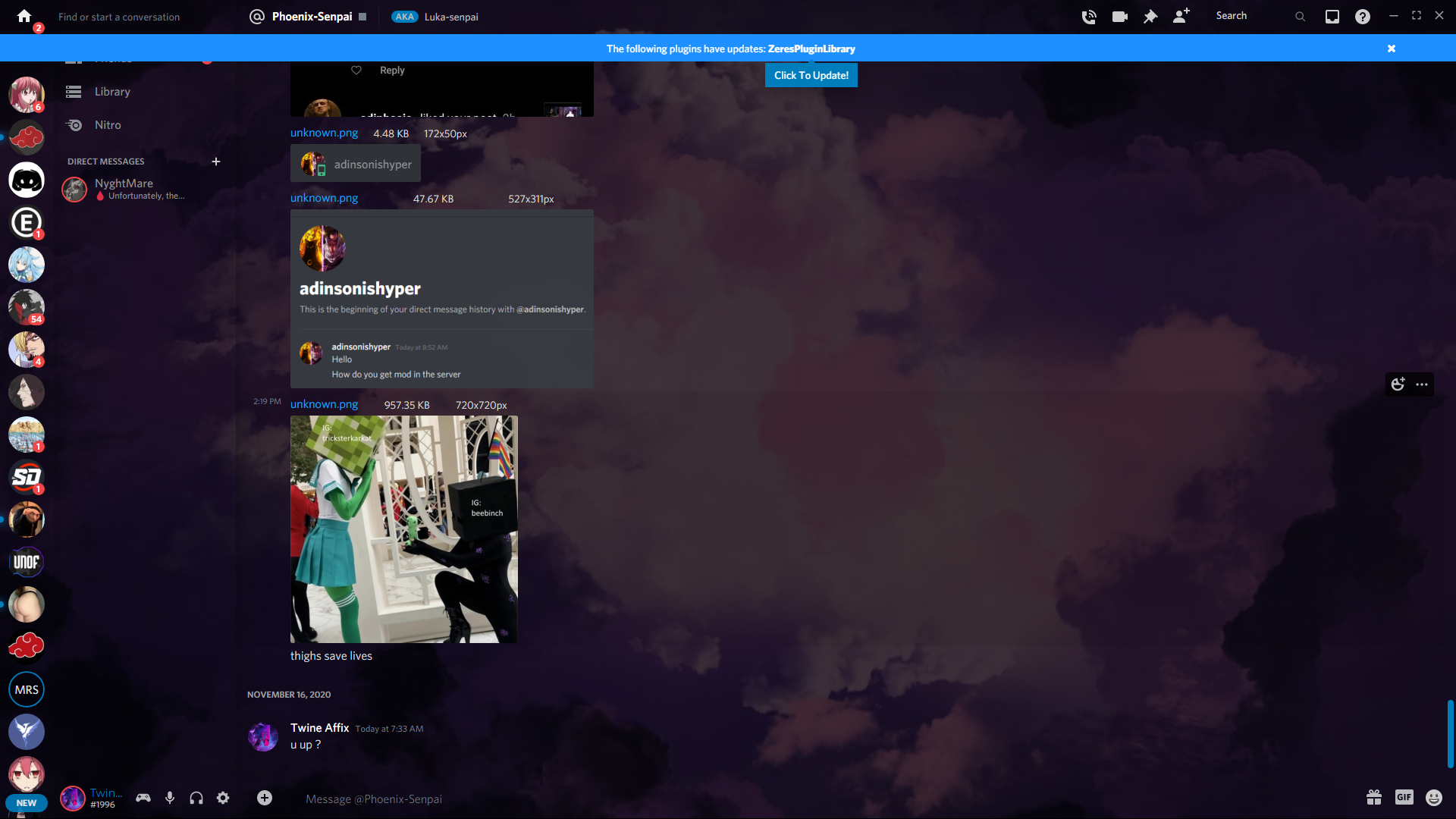Image resolution: width=1456 pixels, height=819 pixels.
Task: Switch to the Library tab
Action: coord(112,91)
